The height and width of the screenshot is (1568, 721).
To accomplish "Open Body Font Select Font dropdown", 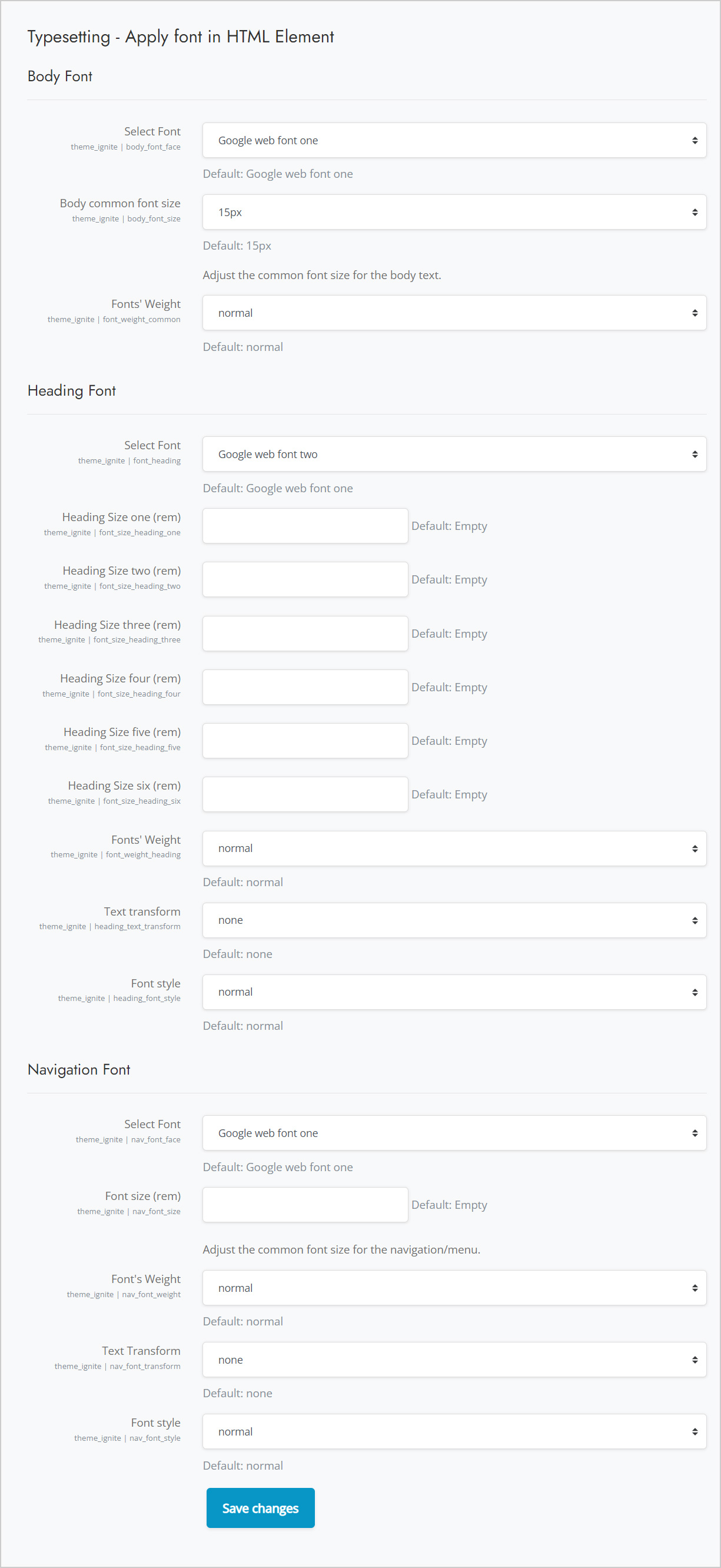I will coord(454,141).
